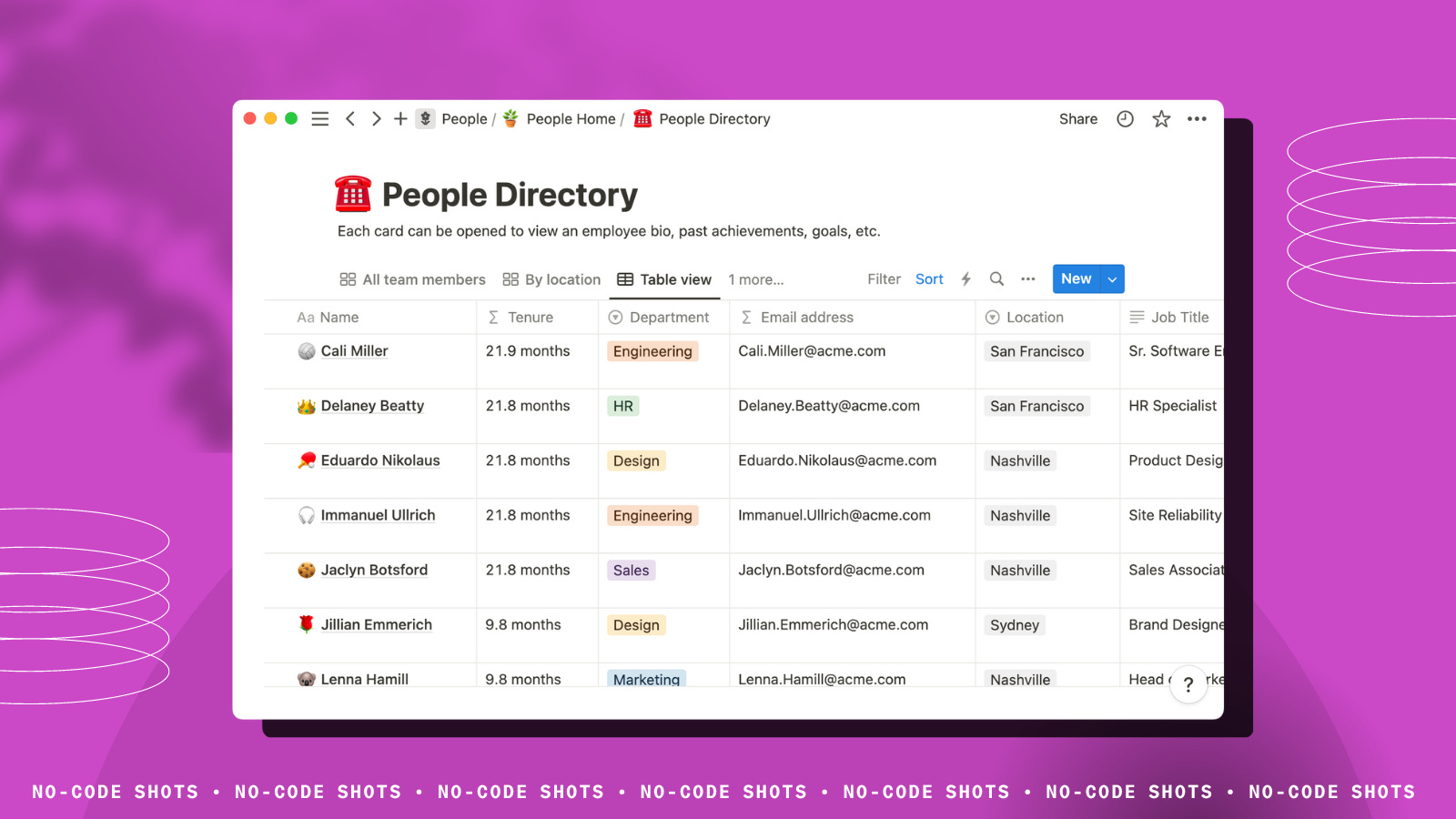Click the red telephone page icon
1456x819 pixels.
(x=353, y=194)
